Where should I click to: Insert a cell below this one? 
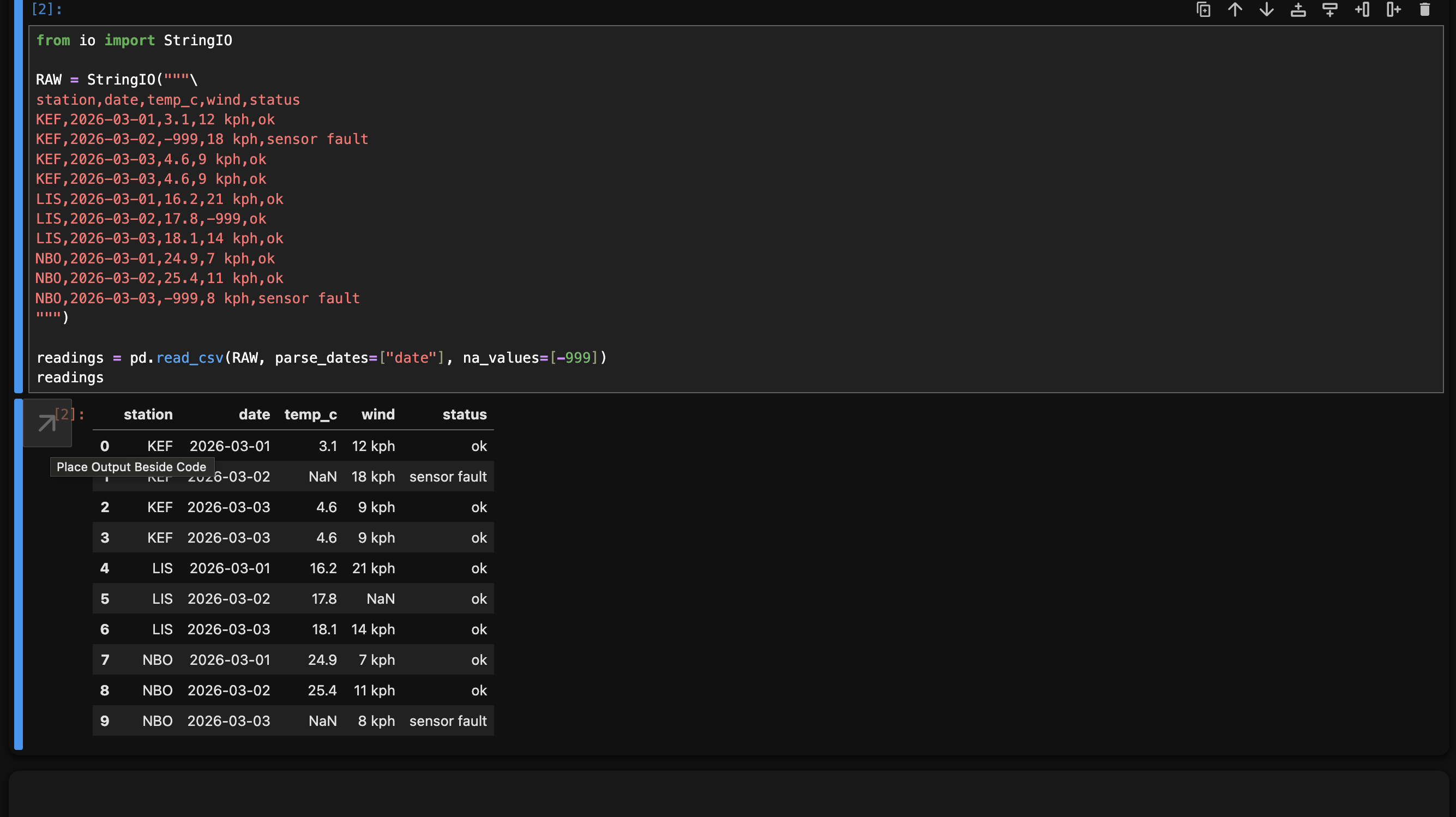[x=1330, y=10]
